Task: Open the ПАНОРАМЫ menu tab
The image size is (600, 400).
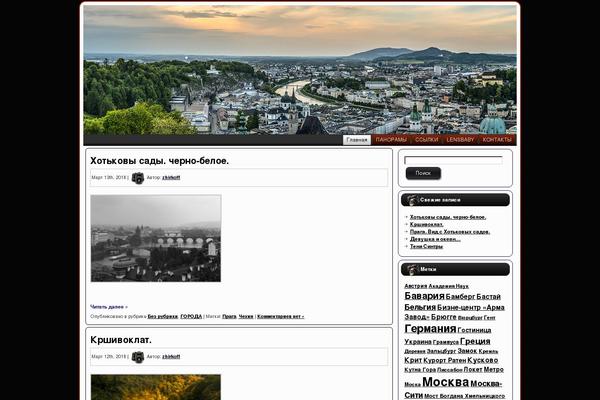Action: (x=391, y=140)
